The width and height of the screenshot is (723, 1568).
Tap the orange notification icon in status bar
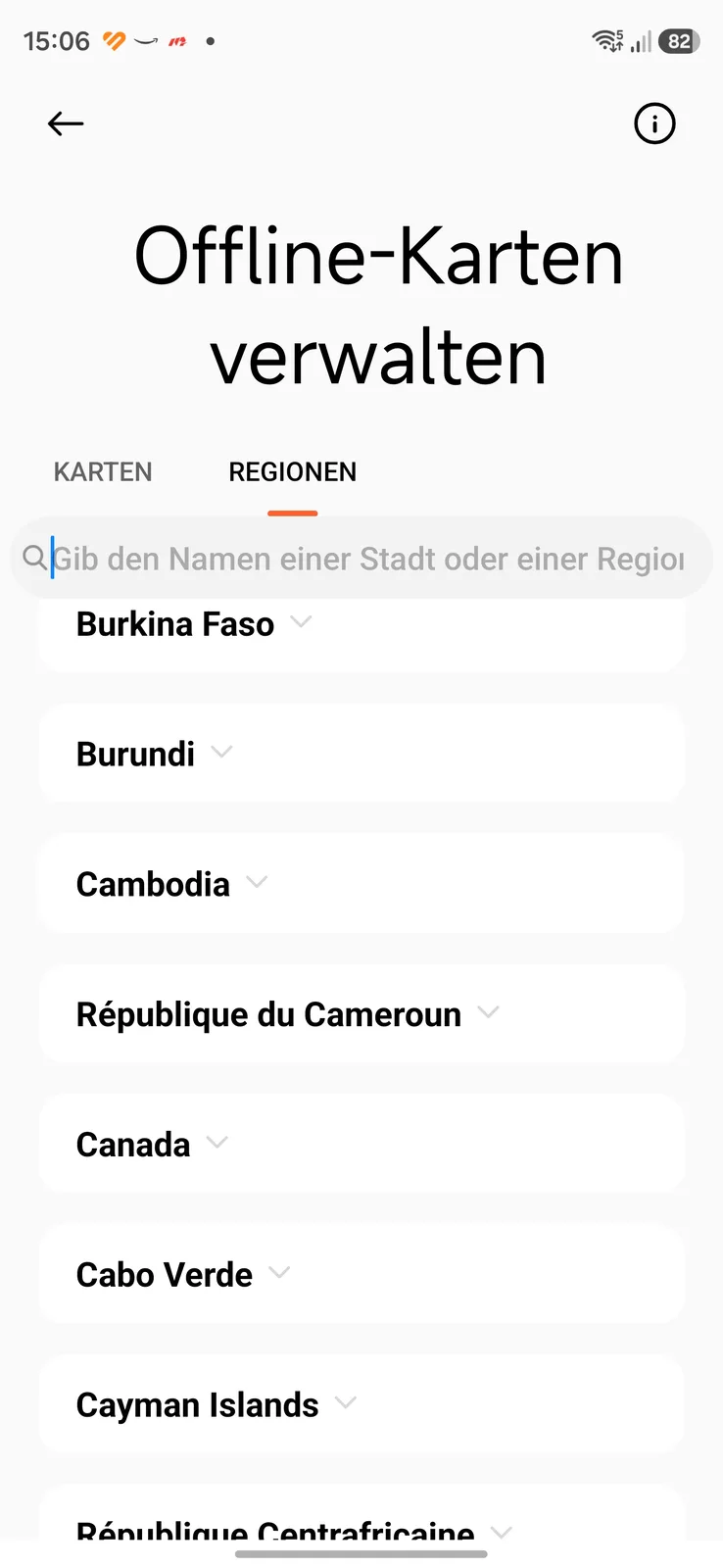click(x=114, y=41)
